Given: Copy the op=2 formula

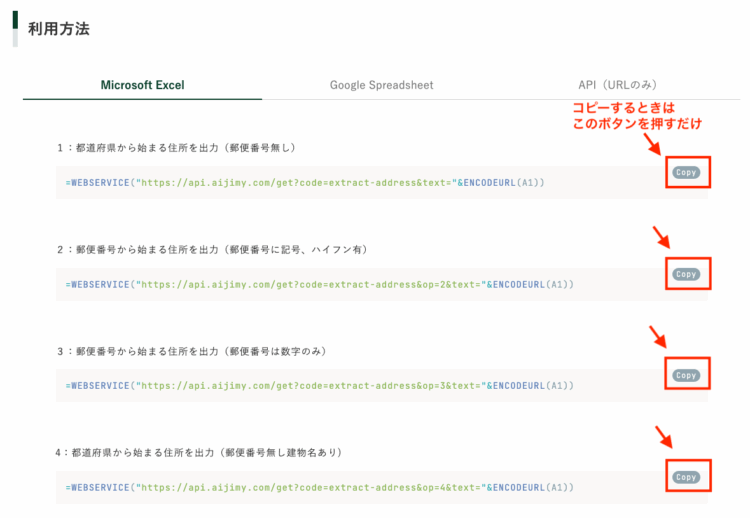Looking at the screenshot, I should [686, 274].
